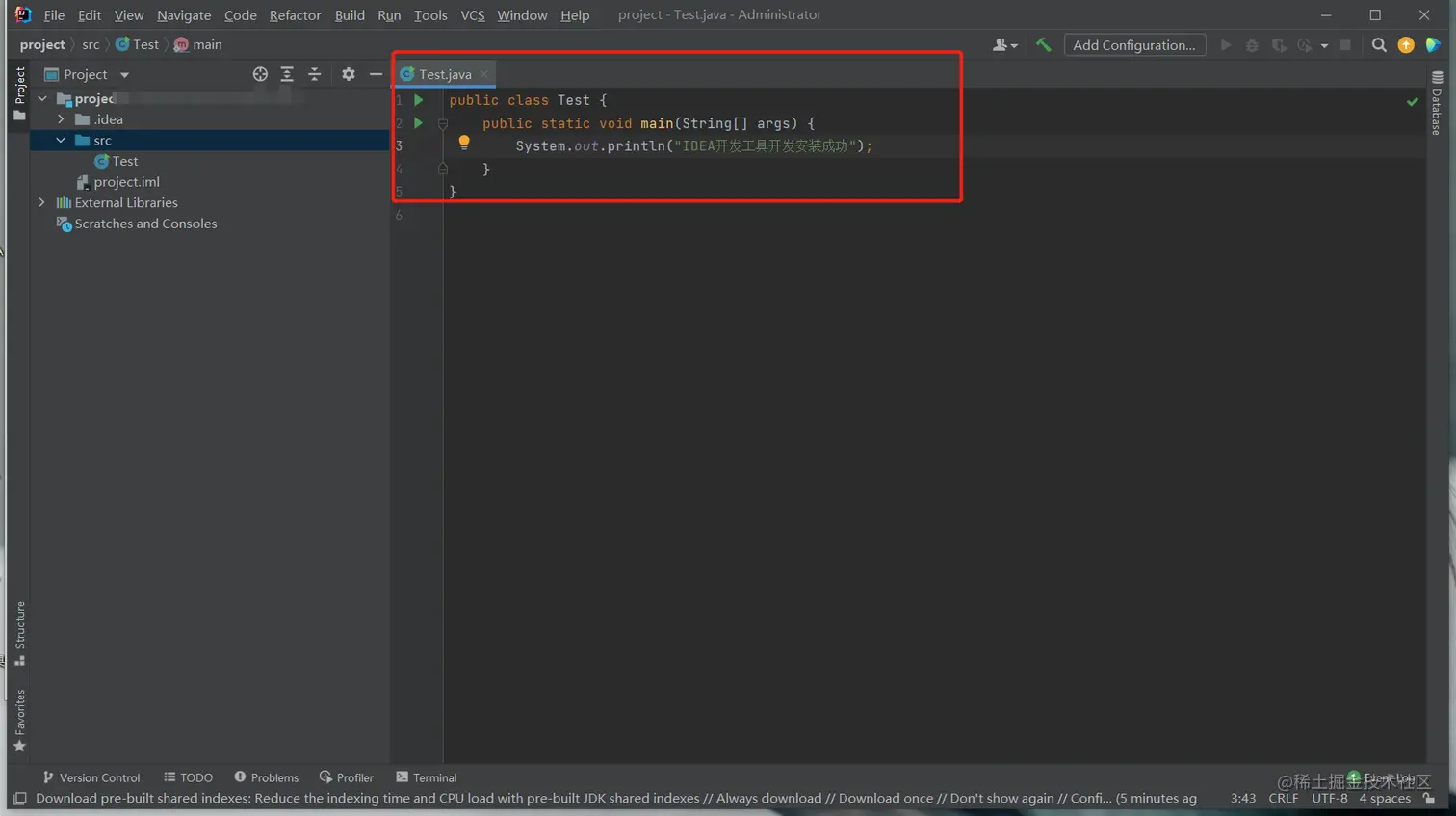This screenshot has width=1456, height=816.
Task: Click the UTF-8 encoding in status bar
Action: coord(1330,799)
